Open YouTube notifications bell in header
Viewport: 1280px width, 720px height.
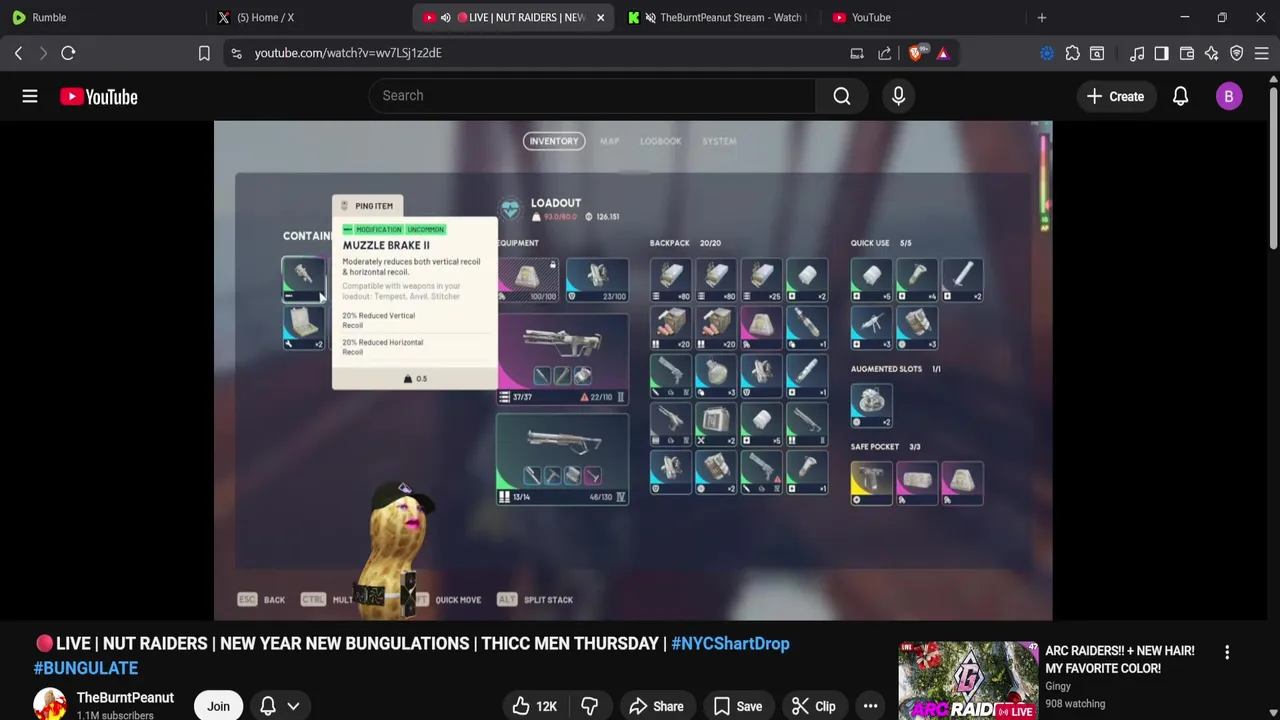click(x=1180, y=96)
